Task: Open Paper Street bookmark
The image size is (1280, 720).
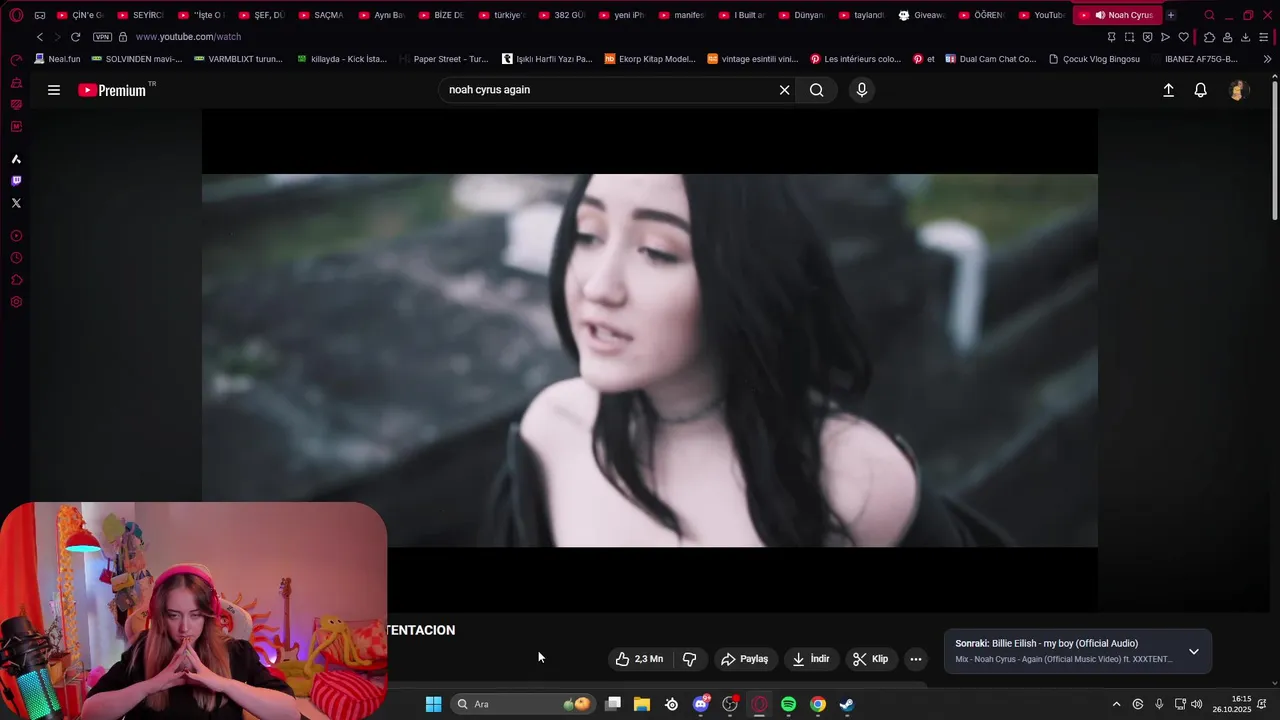Action: pos(443,59)
